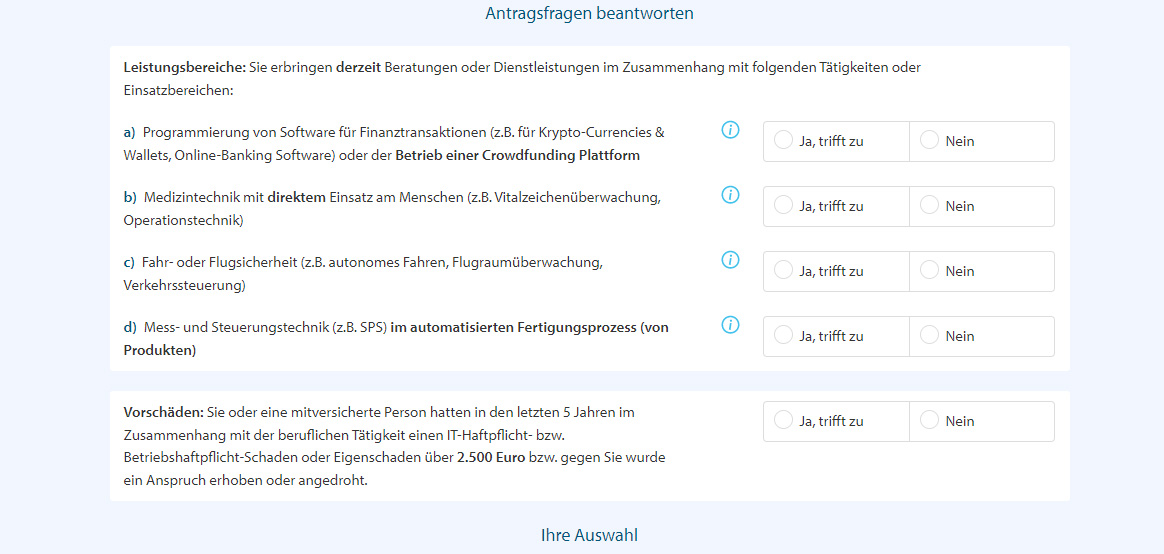The image size is (1164, 554).
Task: Open info icon for Fahr- oder Flugsicherheit question
Action: [730, 260]
